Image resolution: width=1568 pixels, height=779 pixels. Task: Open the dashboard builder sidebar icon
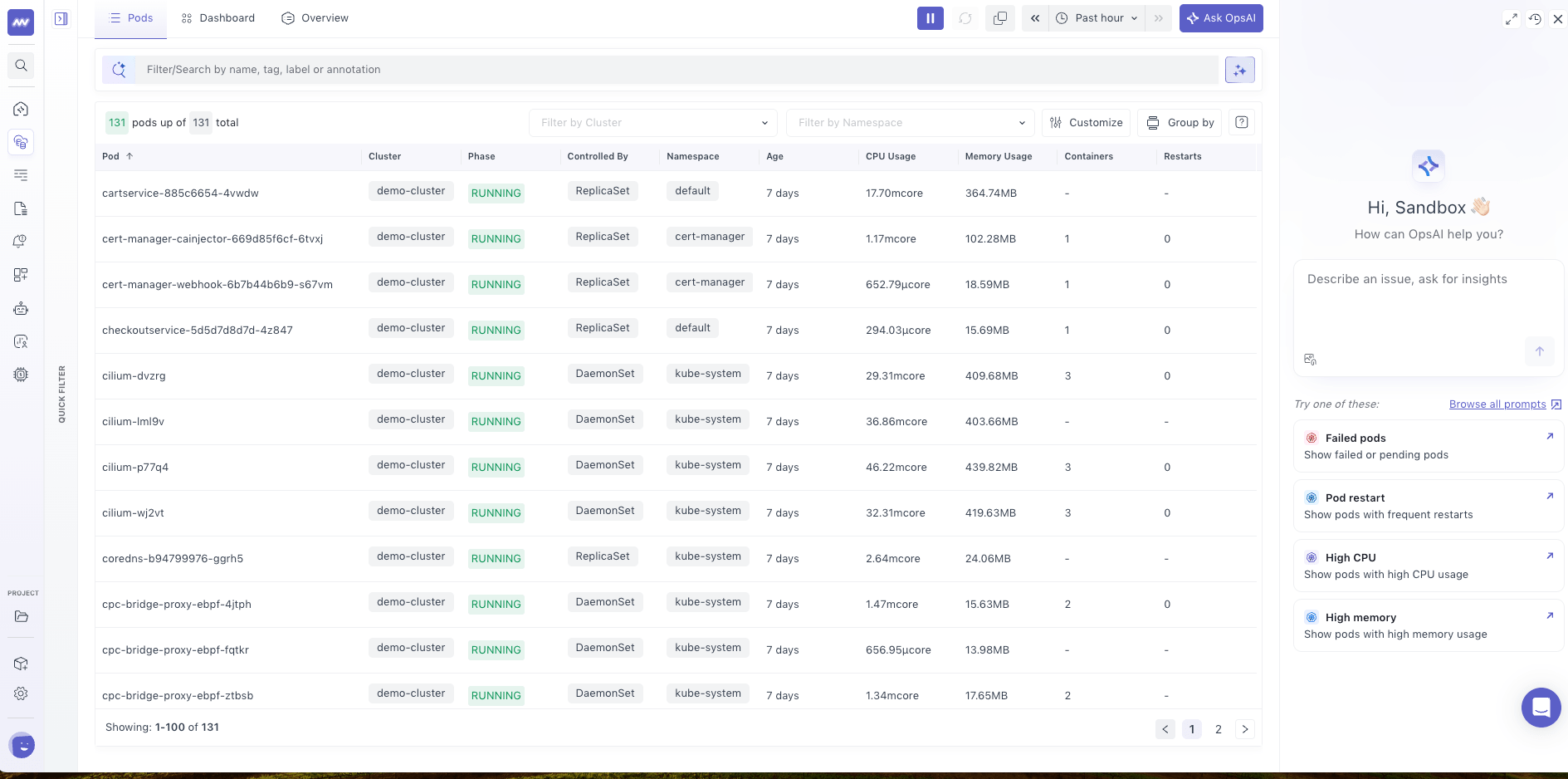click(21, 275)
